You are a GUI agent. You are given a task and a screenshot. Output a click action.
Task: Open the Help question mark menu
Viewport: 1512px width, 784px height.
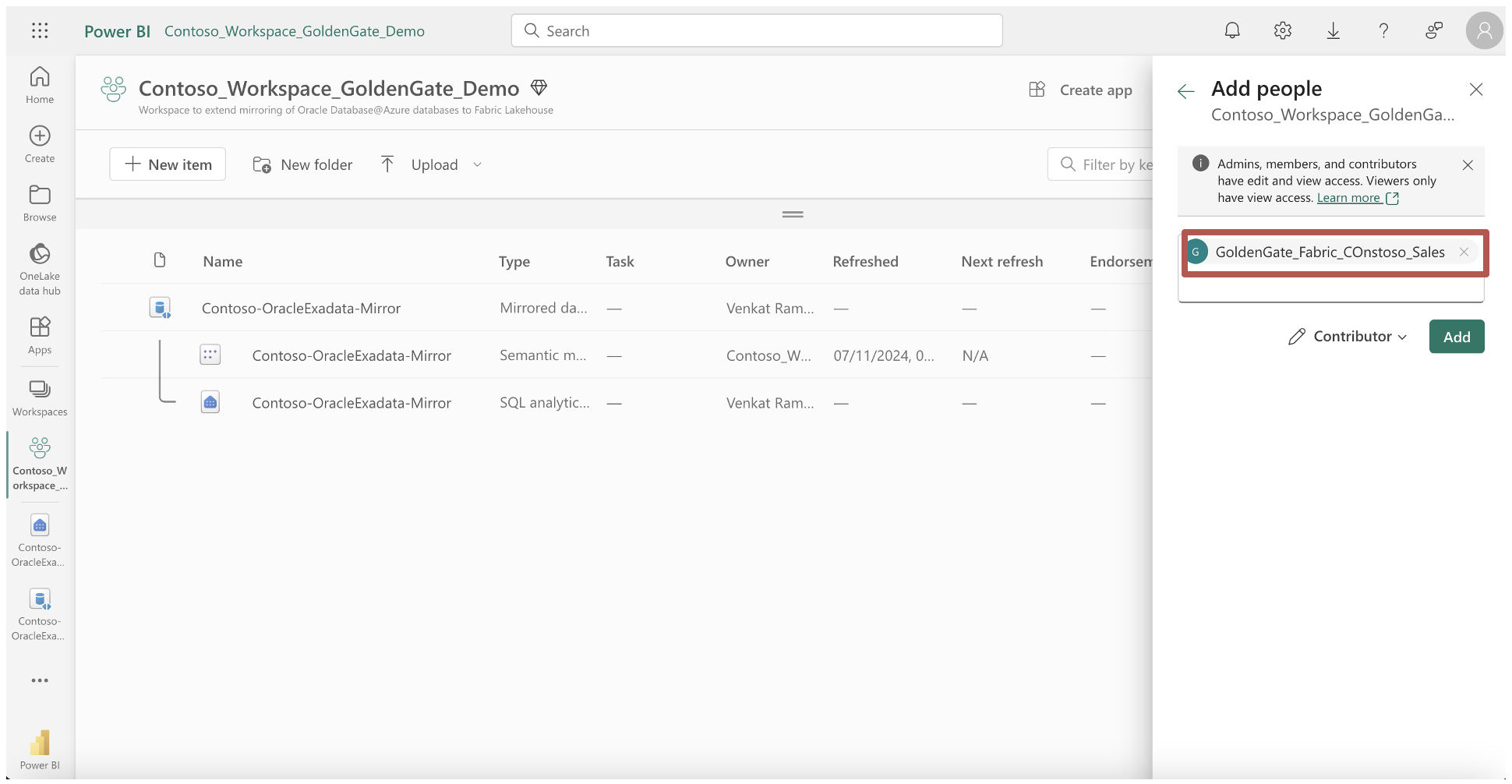pos(1384,30)
